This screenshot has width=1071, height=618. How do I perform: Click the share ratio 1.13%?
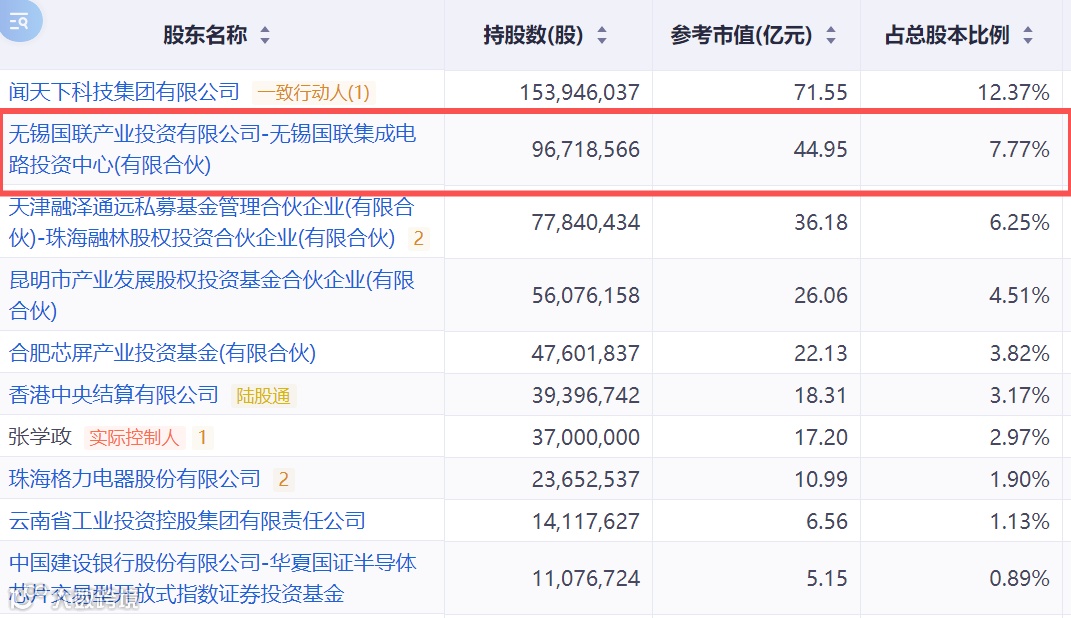pos(1019,521)
